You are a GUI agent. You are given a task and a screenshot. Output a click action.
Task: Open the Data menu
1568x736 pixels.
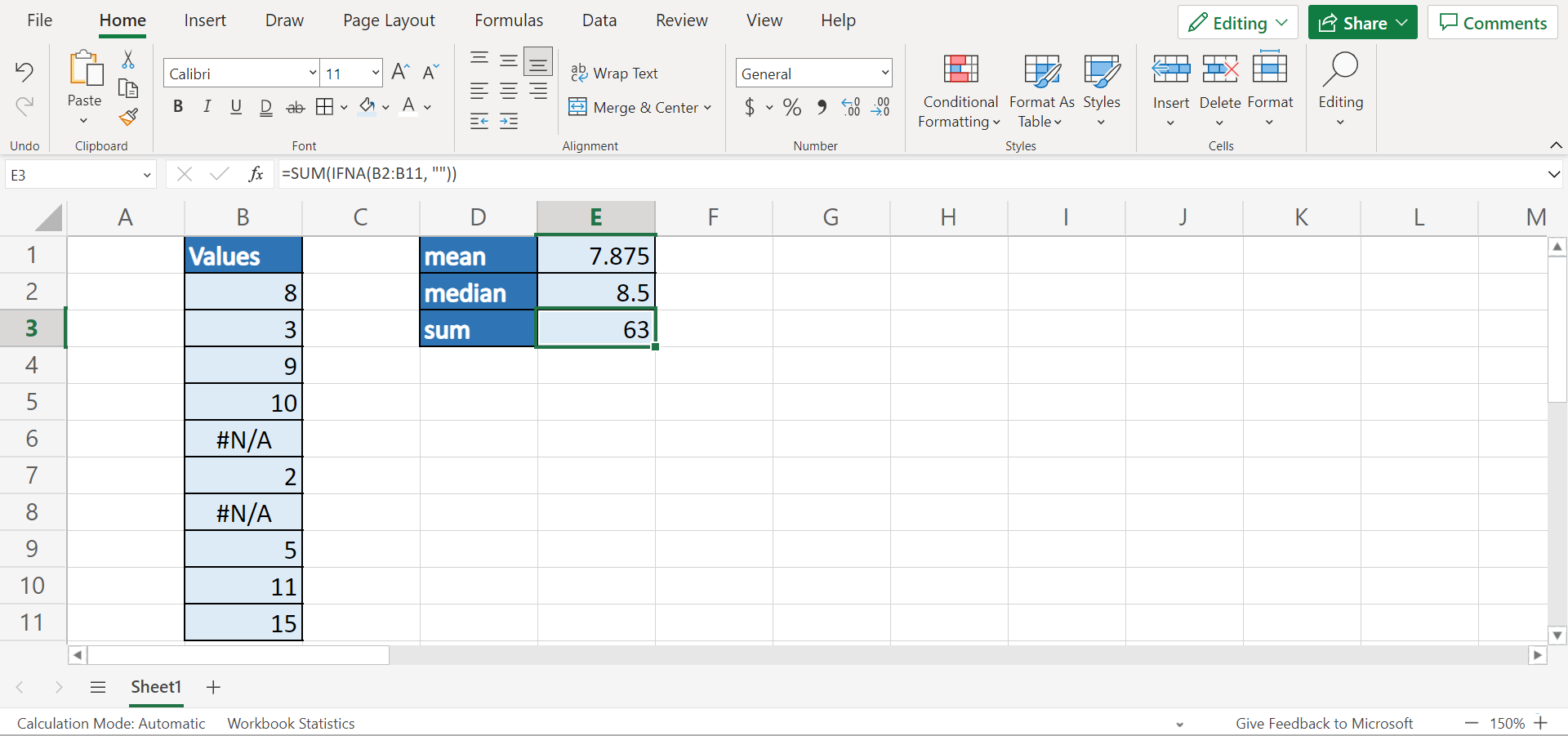[x=599, y=20]
